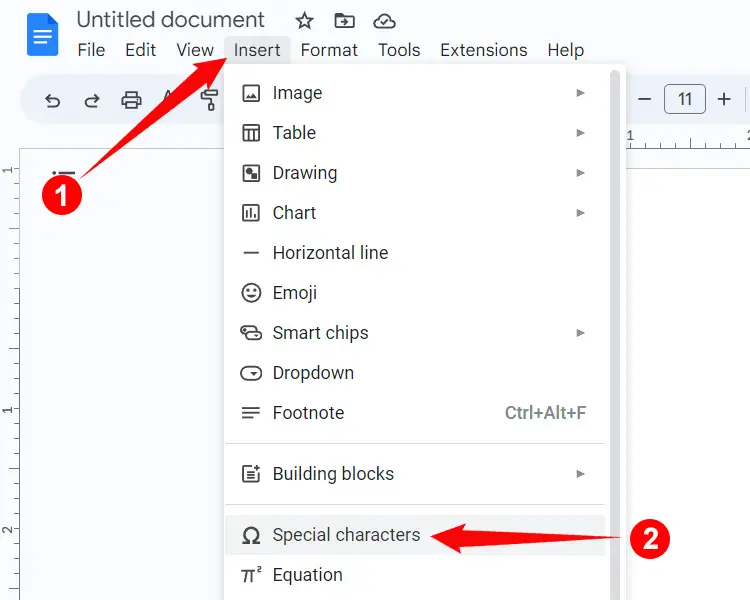Choose Equation in the Insert menu
Viewport: 750px width, 600px height.
(x=307, y=575)
